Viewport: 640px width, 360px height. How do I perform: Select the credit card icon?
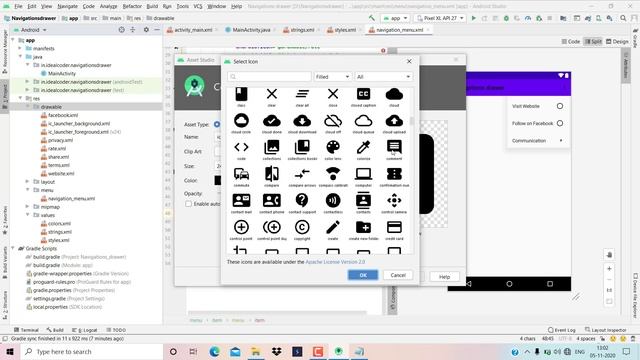[394, 227]
